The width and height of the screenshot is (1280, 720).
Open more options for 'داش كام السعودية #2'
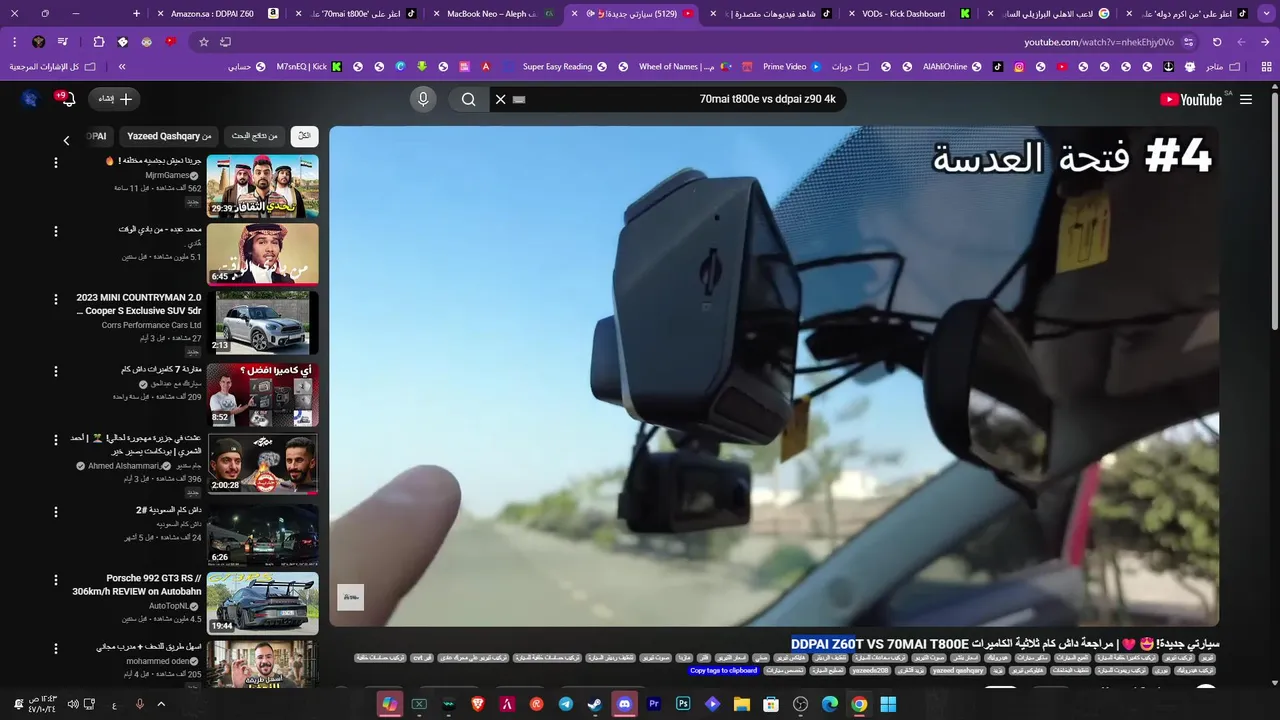56,511
